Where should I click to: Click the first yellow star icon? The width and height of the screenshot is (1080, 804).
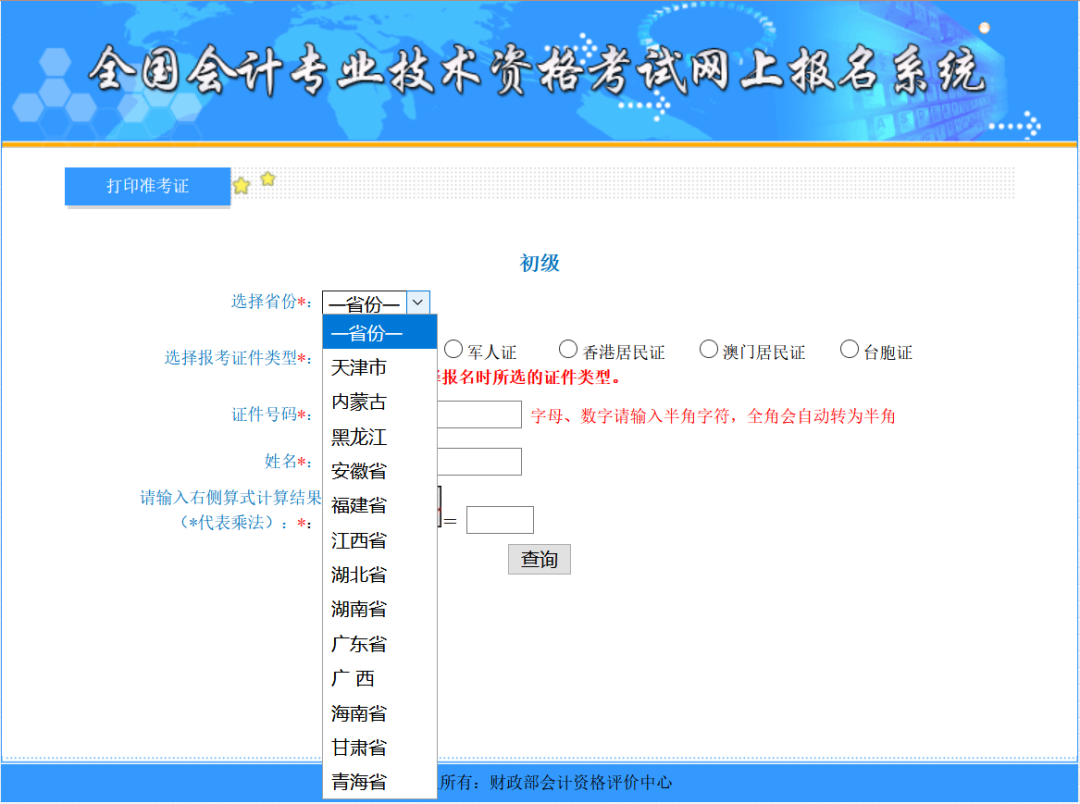[x=242, y=185]
